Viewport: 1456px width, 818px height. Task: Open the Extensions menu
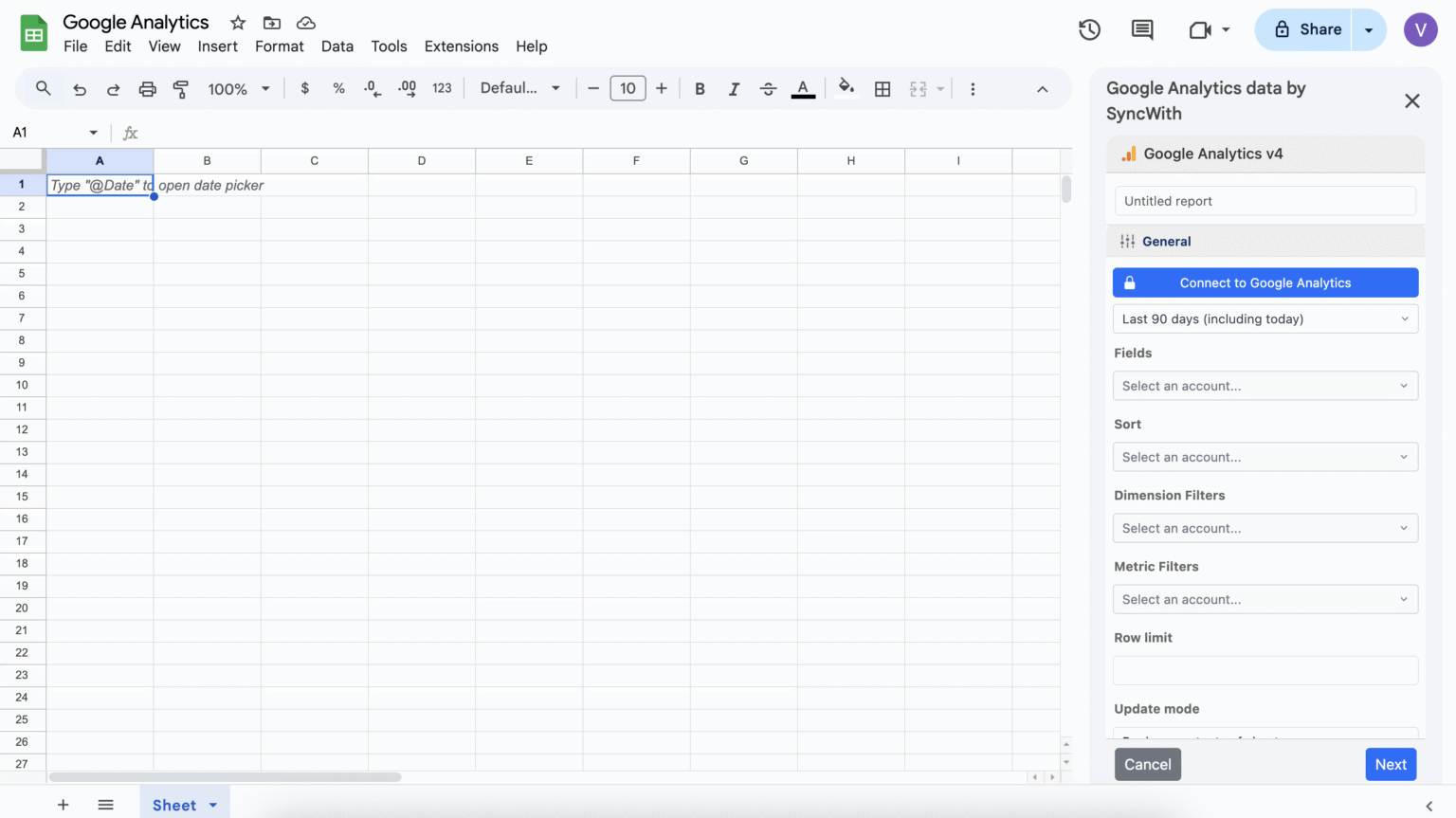point(462,46)
